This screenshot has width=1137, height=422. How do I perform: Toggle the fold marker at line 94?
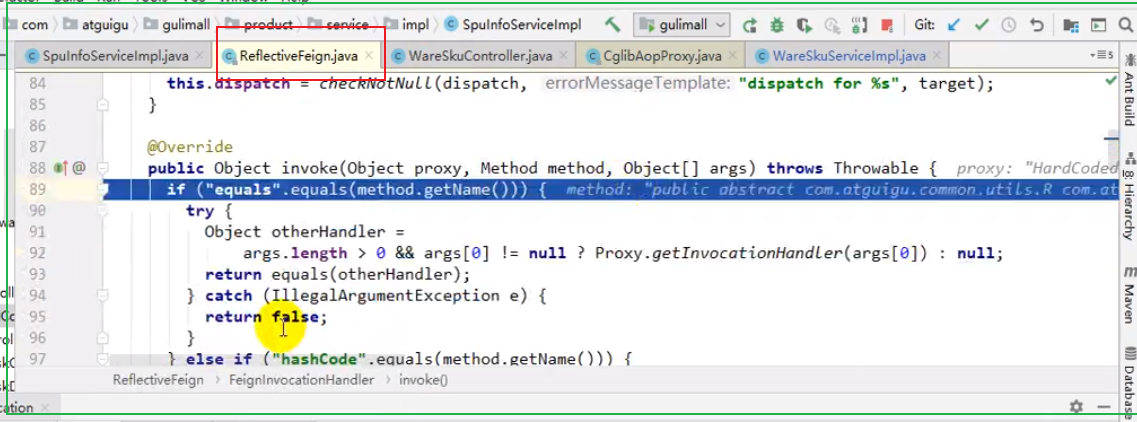[102, 295]
